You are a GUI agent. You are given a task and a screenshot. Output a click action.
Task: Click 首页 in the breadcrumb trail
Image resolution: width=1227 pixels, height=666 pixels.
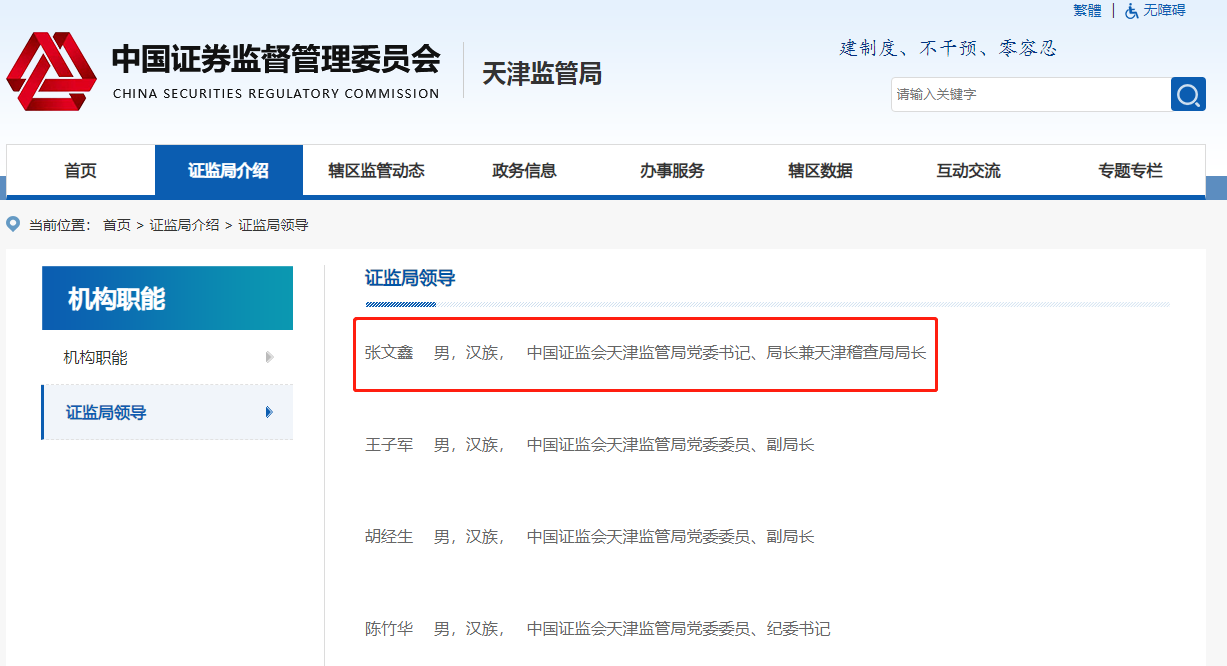[x=117, y=225]
